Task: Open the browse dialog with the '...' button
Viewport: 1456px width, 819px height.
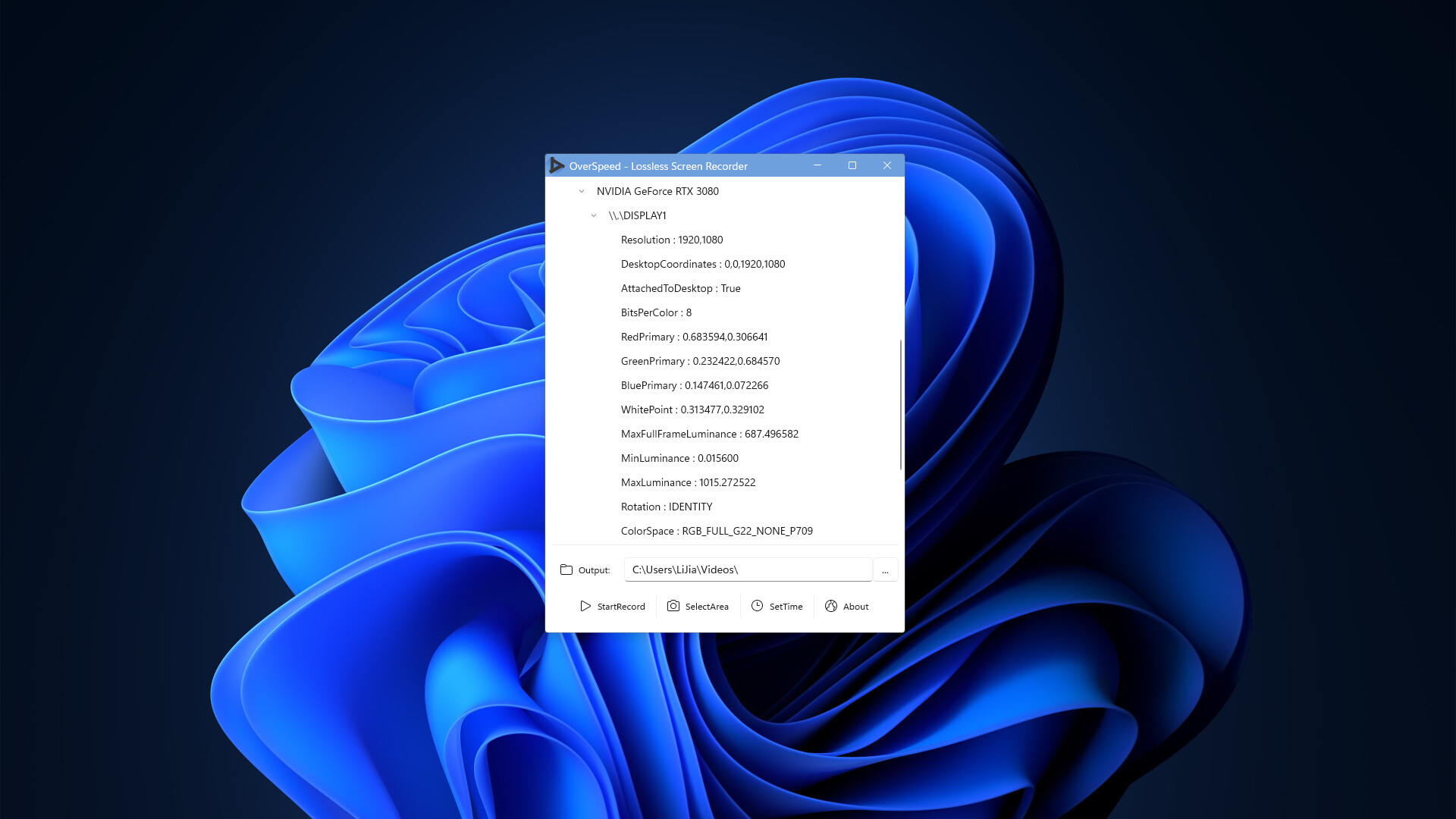Action: (885, 570)
